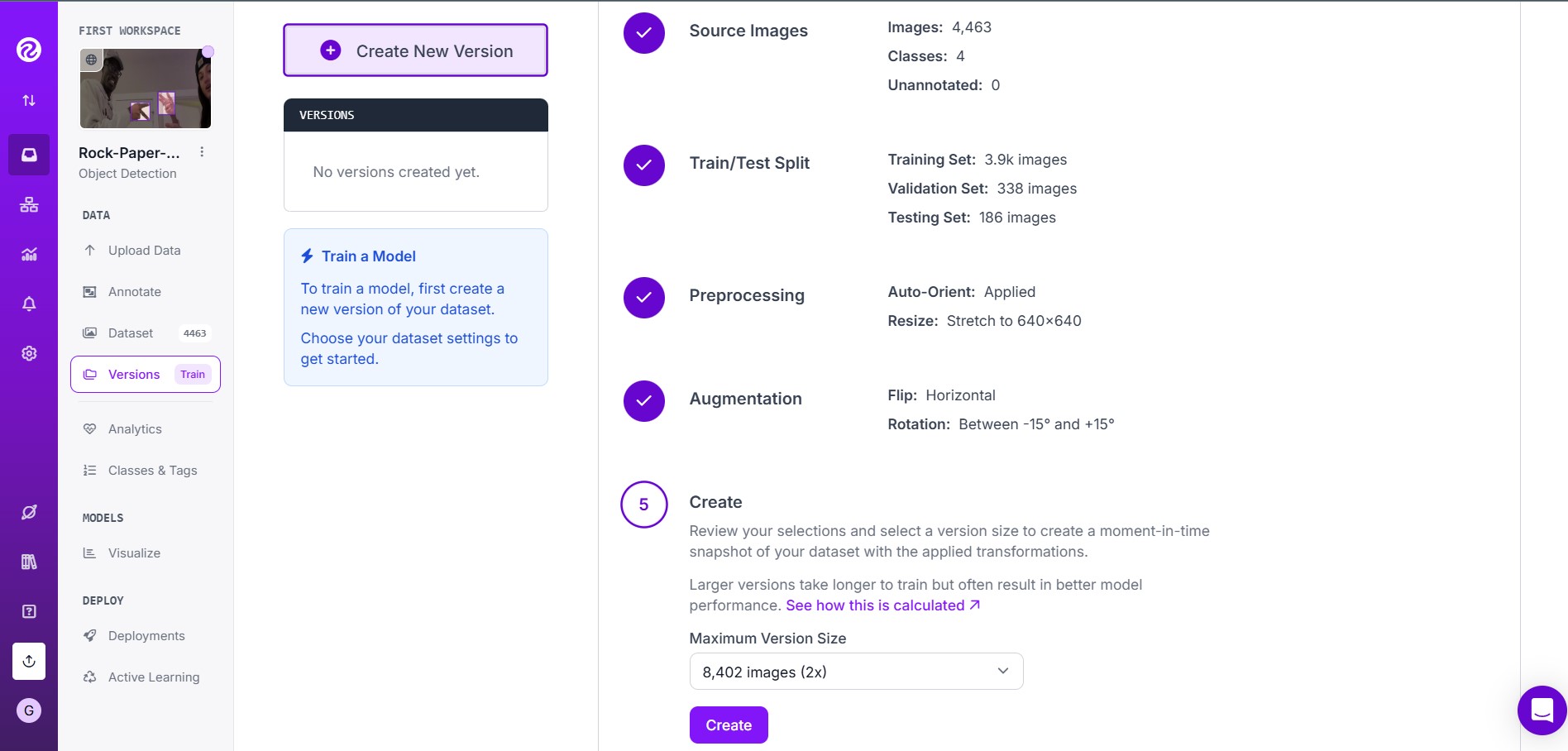The height and width of the screenshot is (751, 1568).
Task: Open documentation via the books icon
Action: point(29,562)
